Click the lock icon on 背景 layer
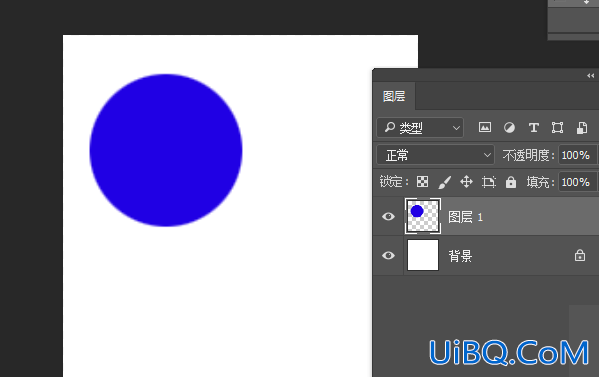 pyautogui.click(x=580, y=255)
